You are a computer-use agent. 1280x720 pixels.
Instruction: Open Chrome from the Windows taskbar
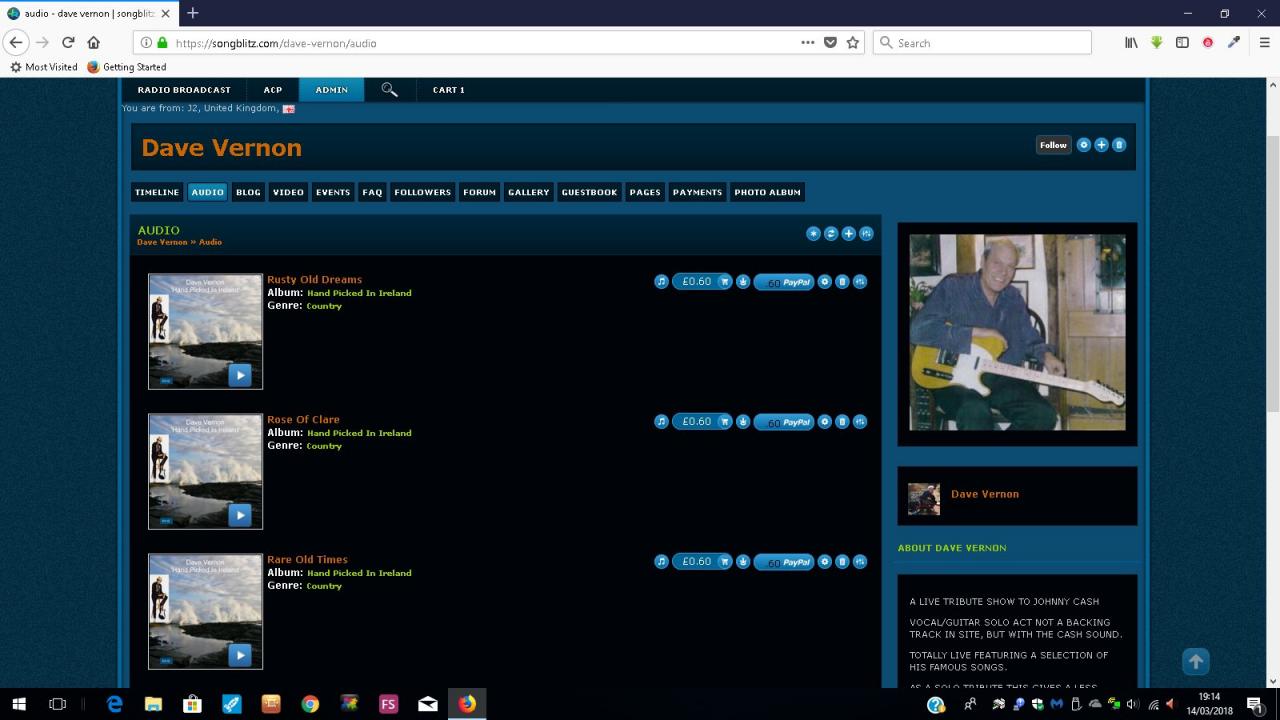(310, 704)
